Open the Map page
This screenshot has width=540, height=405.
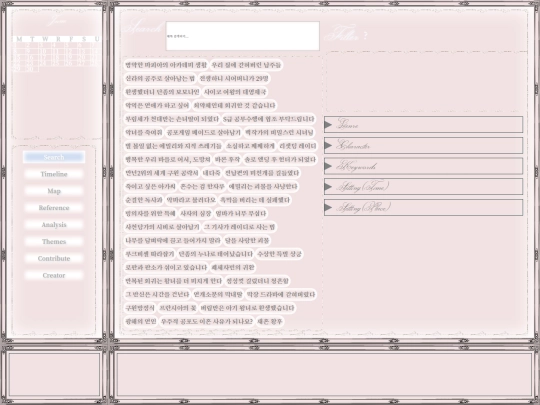click(54, 191)
